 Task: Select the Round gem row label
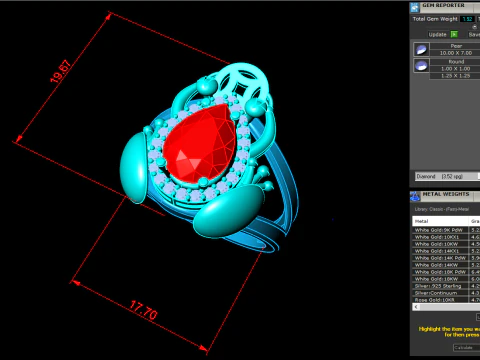456,62
